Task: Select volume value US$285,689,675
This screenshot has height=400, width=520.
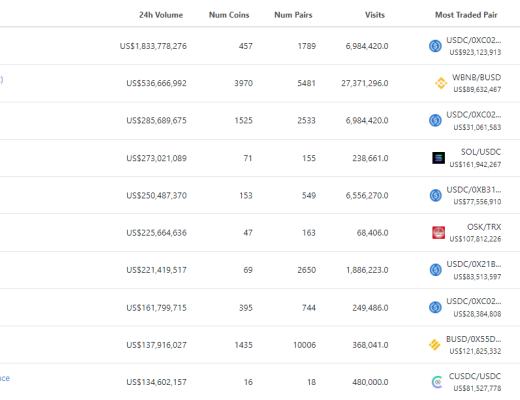Action: pos(156,121)
